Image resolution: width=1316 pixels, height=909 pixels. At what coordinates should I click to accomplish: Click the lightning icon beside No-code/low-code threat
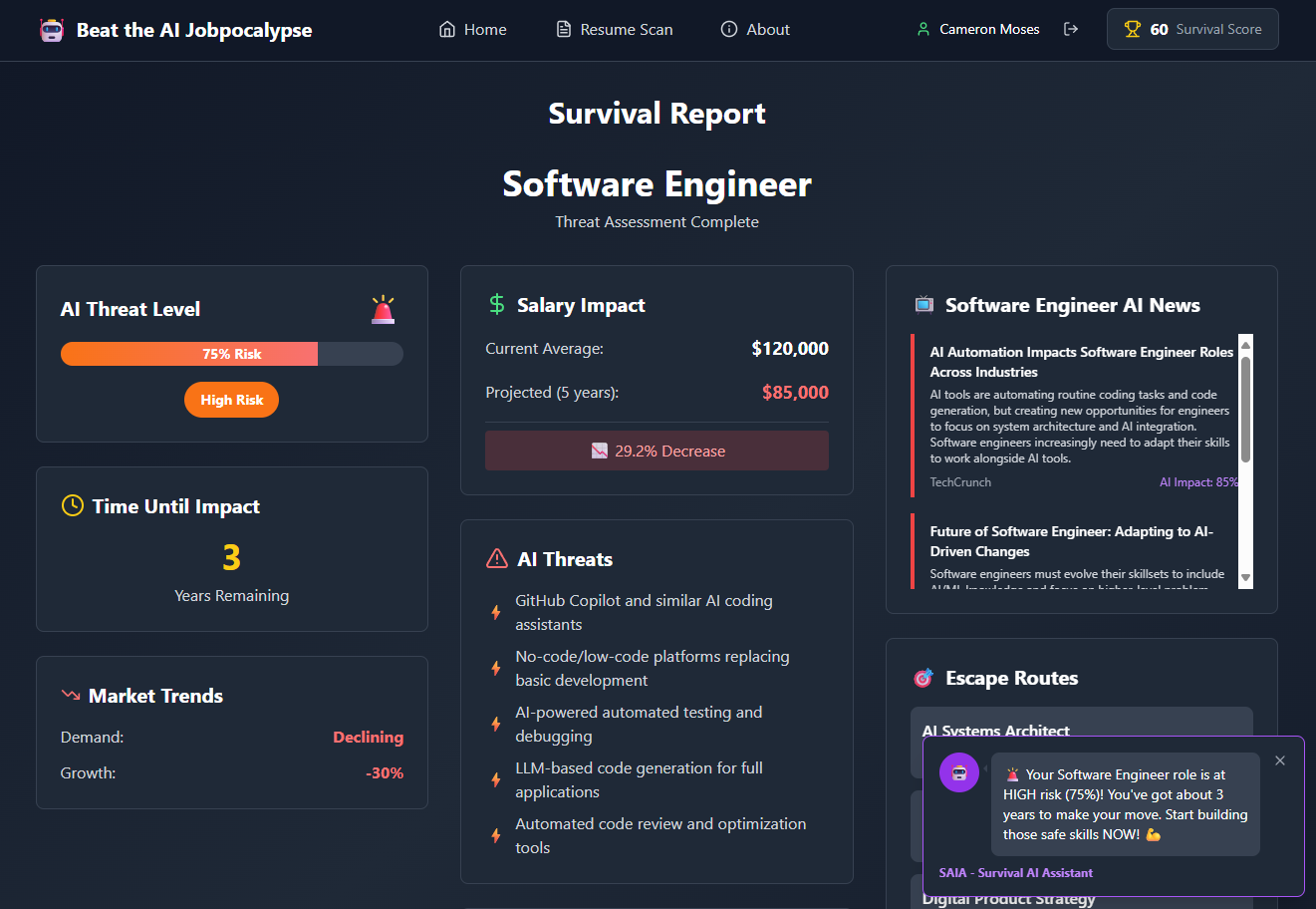(x=496, y=668)
